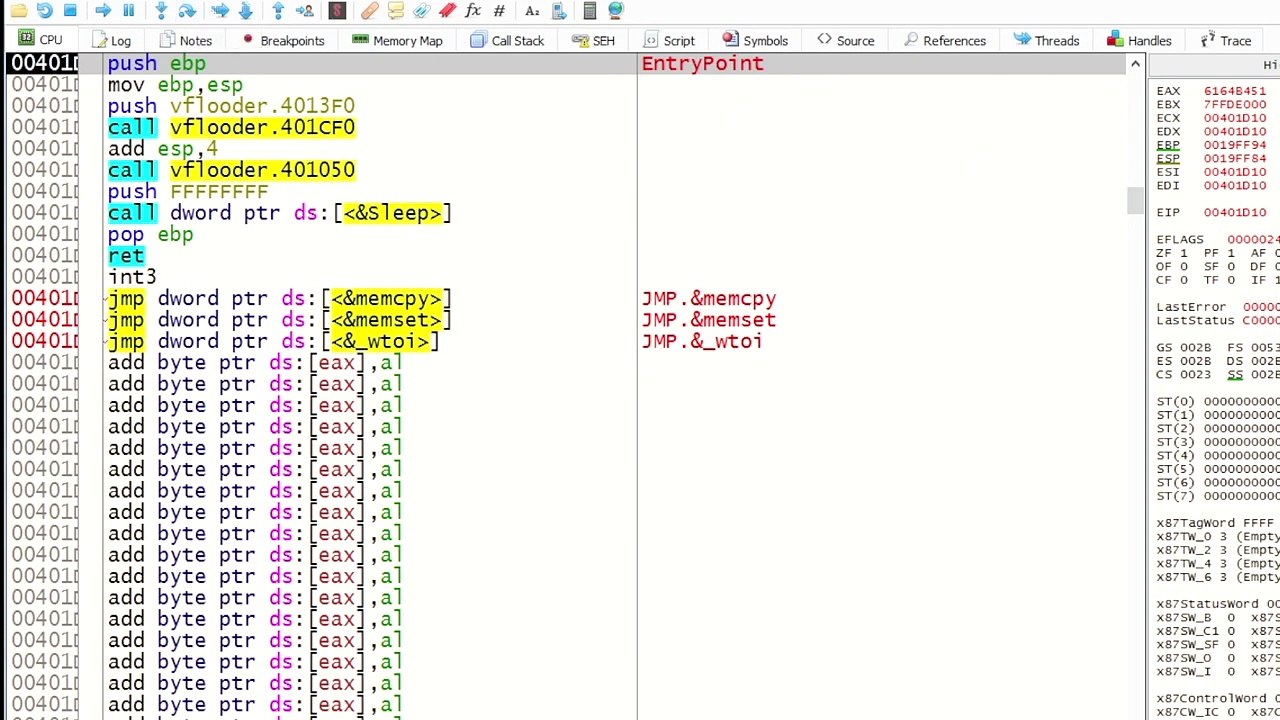Viewport: 1280px width, 720px height.
Task: Step into using the down-arrow icon
Action: 161,11
